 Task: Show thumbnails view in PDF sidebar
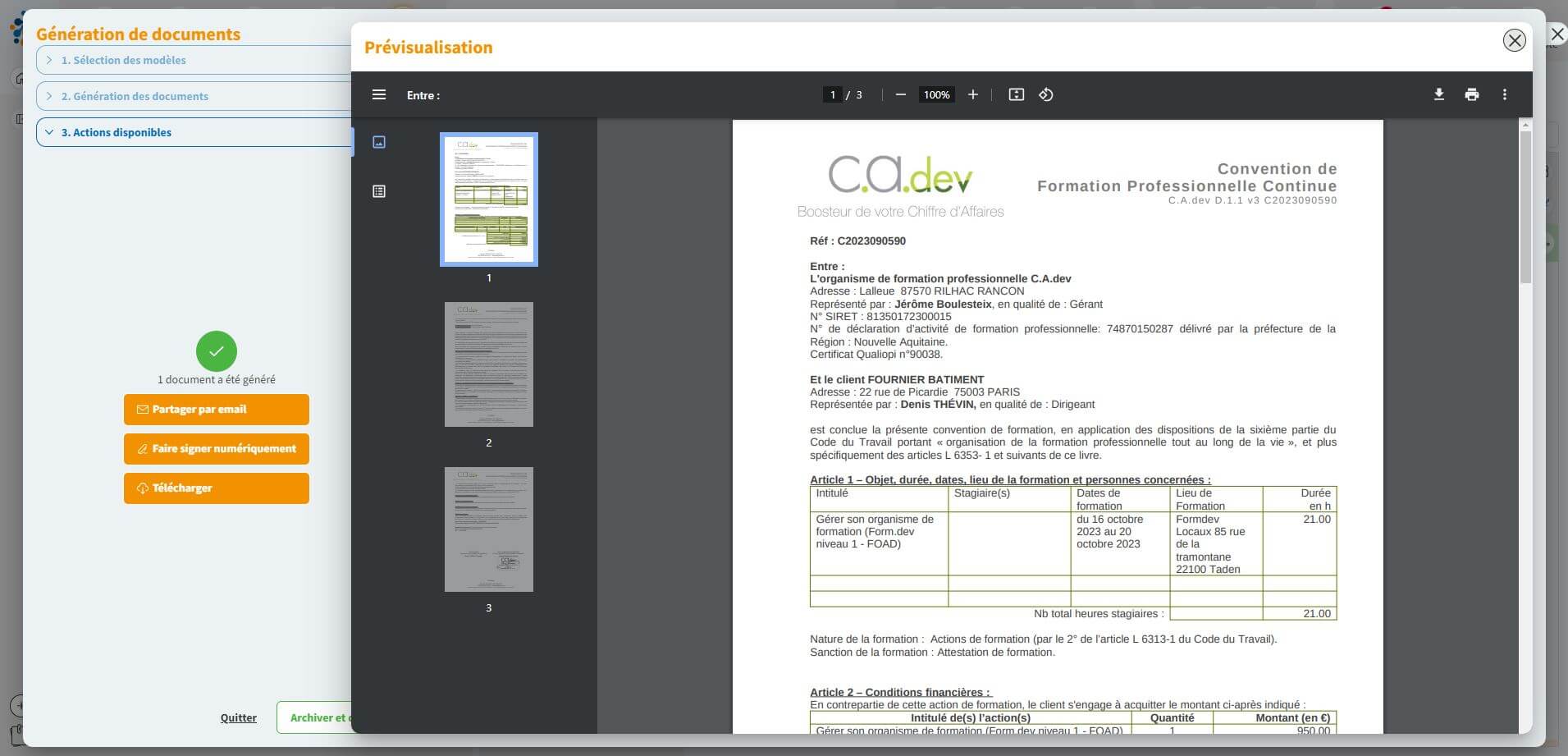[x=379, y=142]
